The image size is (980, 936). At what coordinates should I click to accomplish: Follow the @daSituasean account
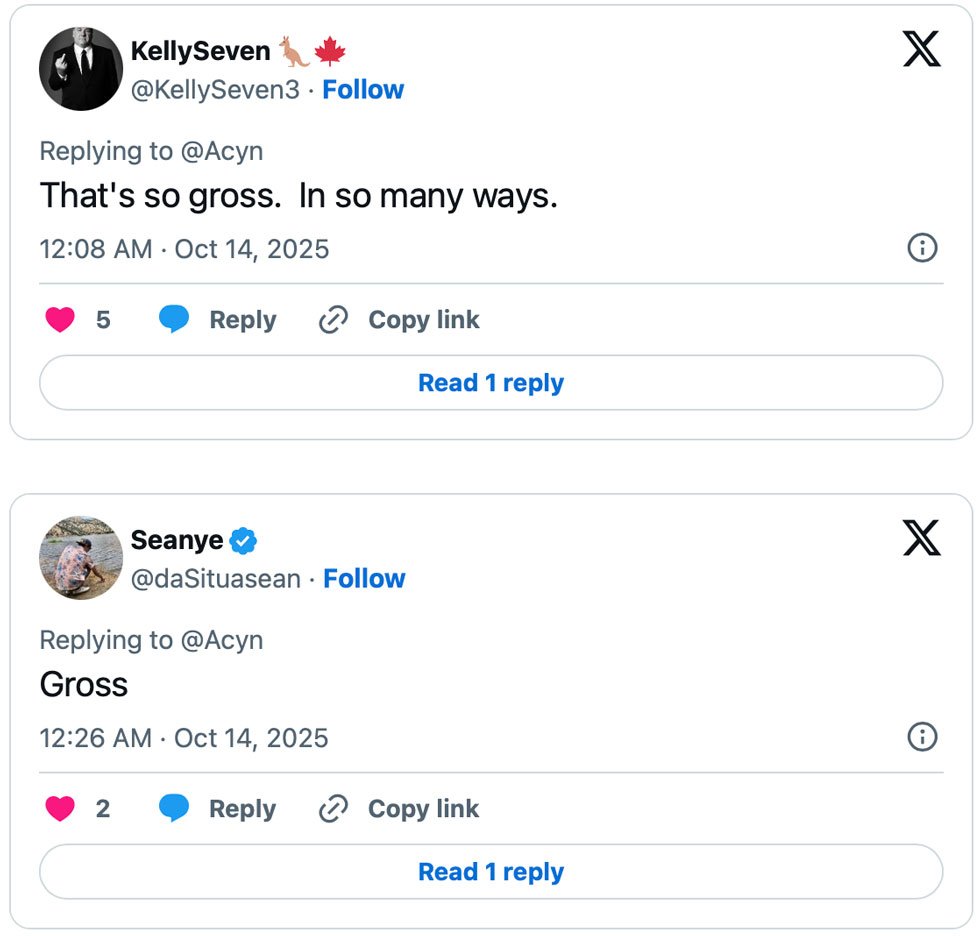pos(364,579)
